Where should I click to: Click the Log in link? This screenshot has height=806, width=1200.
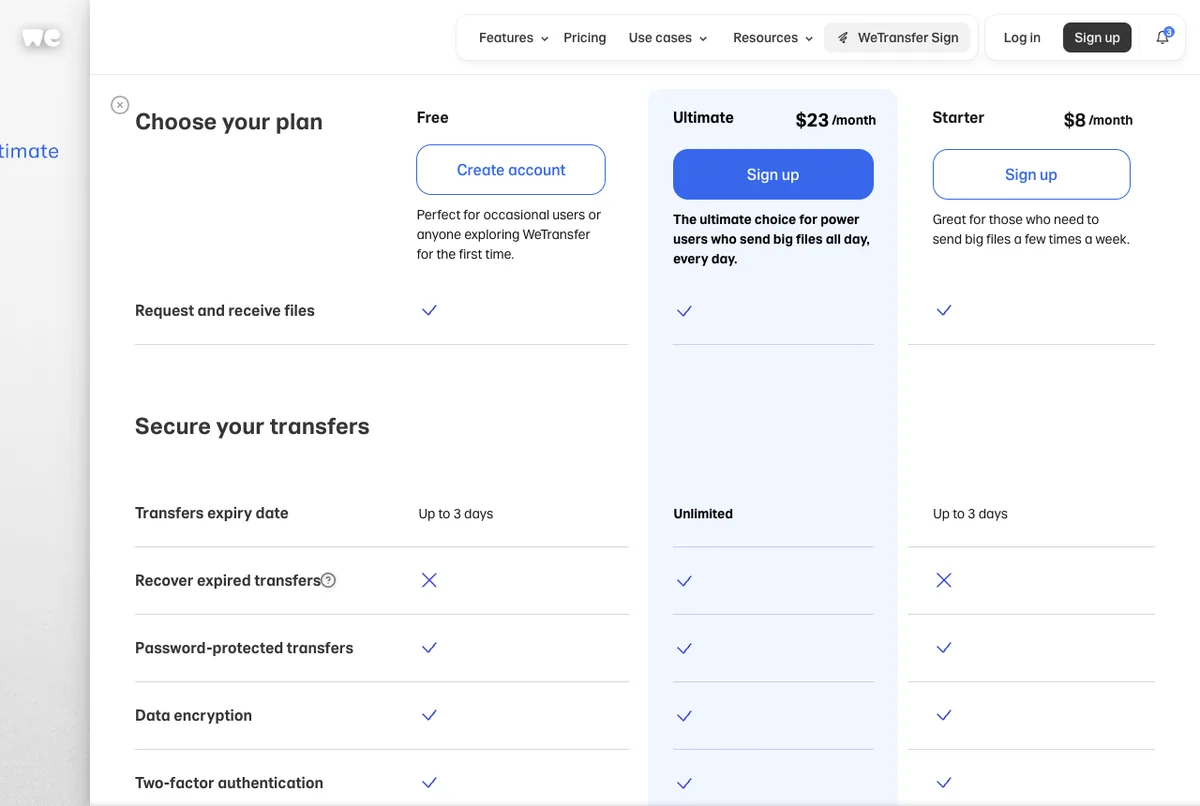click(x=1022, y=38)
